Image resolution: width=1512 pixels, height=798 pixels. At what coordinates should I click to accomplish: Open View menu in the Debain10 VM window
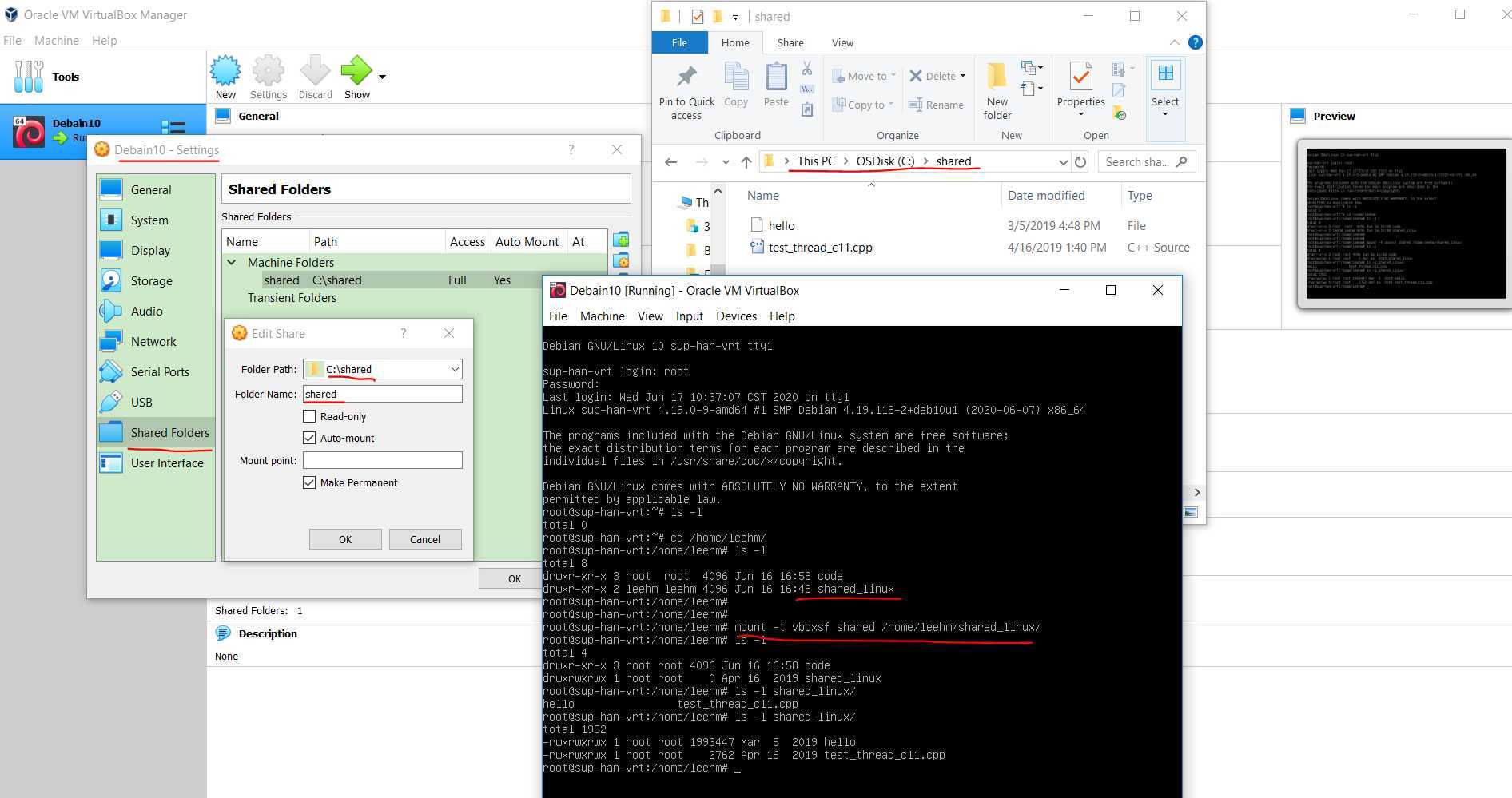[x=650, y=316]
